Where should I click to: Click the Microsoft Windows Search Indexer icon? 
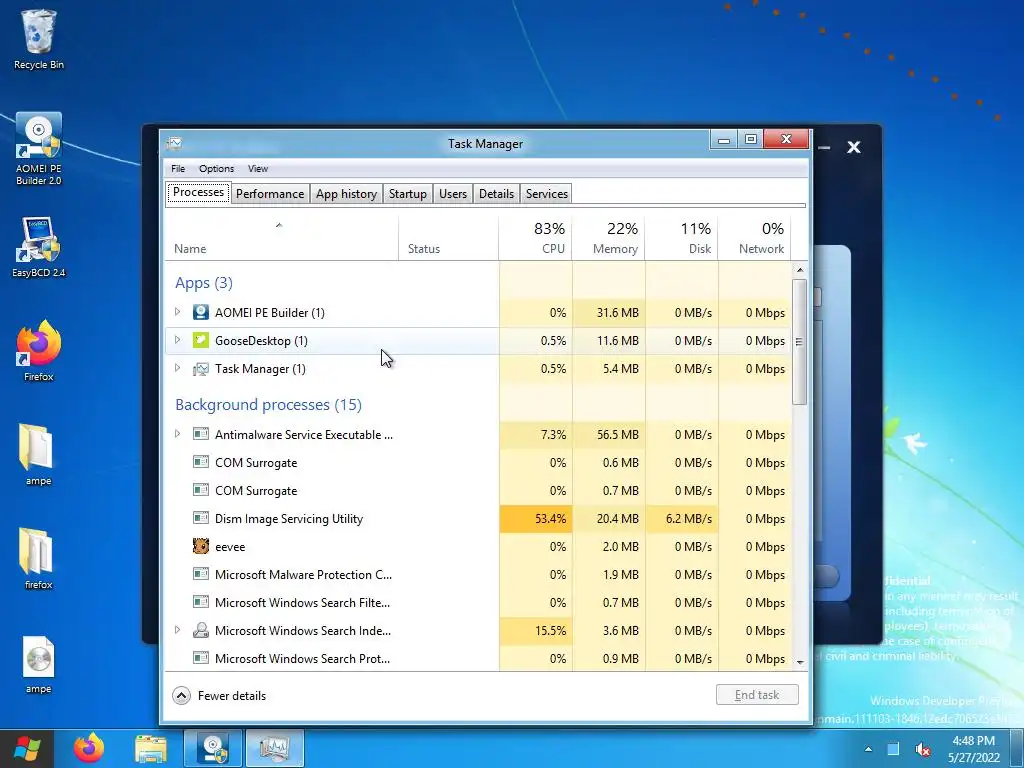click(x=200, y=630)
